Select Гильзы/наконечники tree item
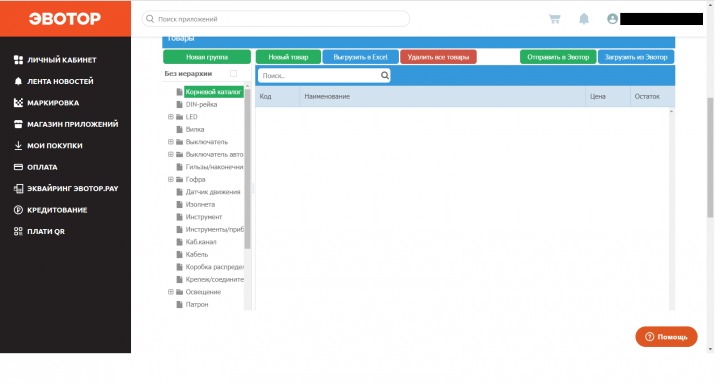This screenshot has height=384, width=720. tap(214, 167)
